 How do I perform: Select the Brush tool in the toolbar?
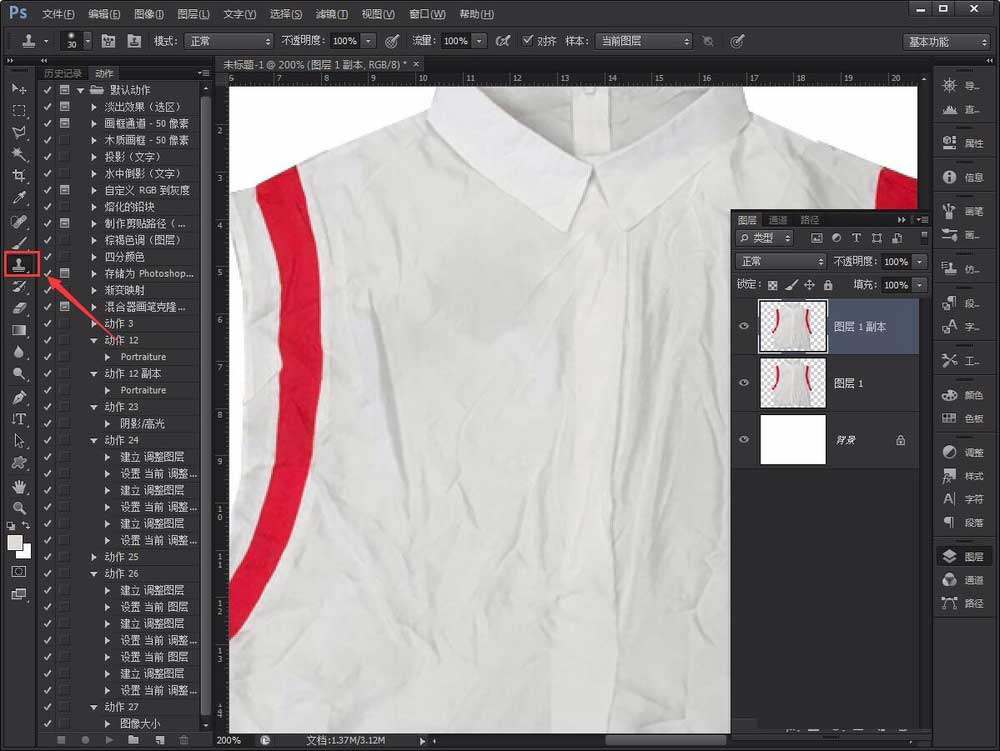pyautogui.click(x=18, y=243)
